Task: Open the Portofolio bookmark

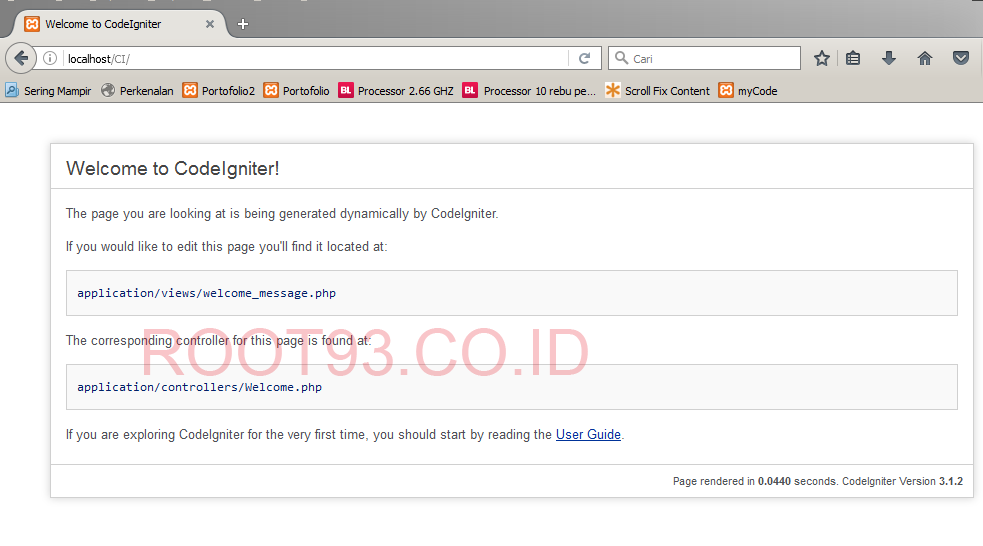Action: pos(297,91)
